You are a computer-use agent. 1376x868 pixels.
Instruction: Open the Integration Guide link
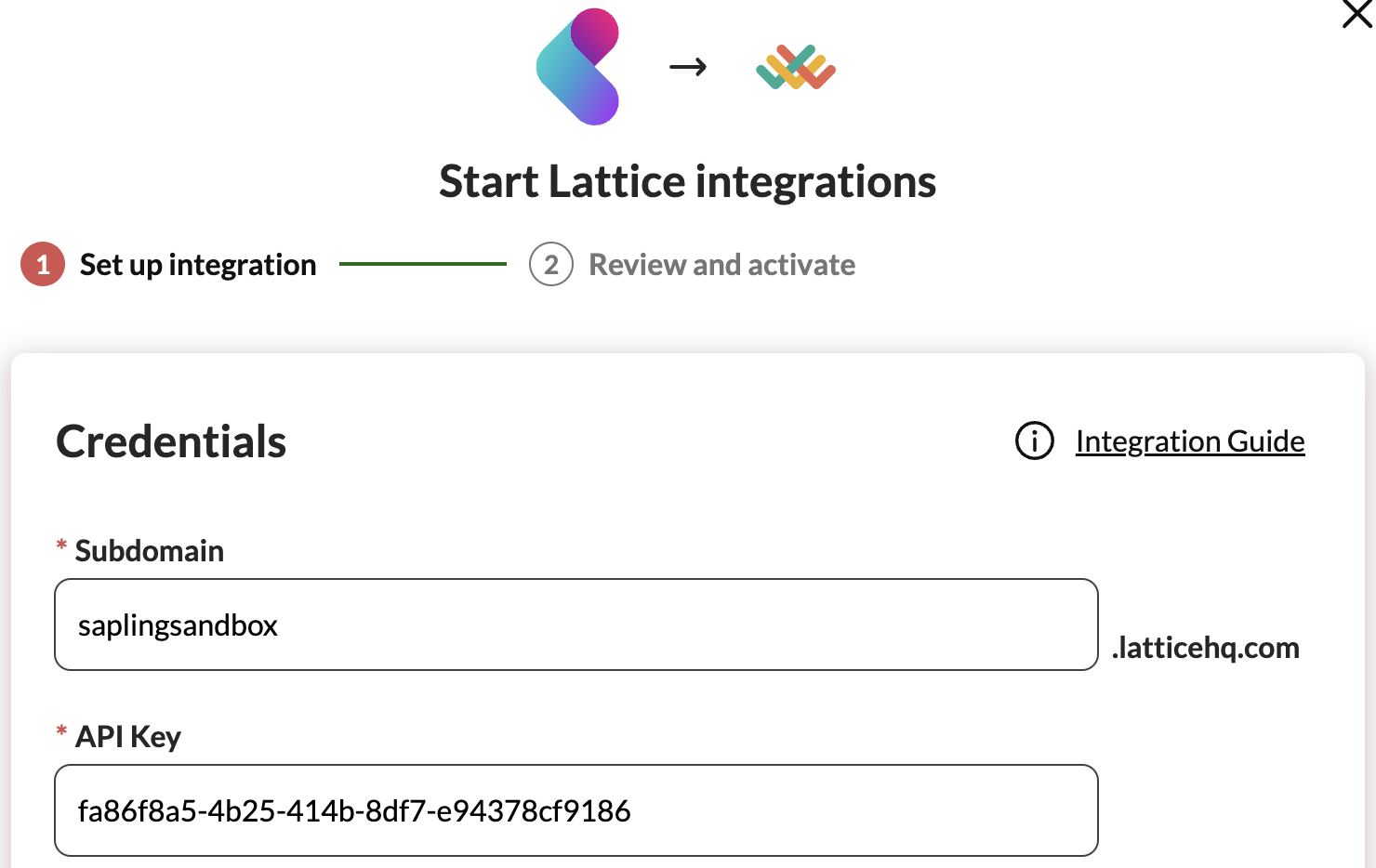1190,441
